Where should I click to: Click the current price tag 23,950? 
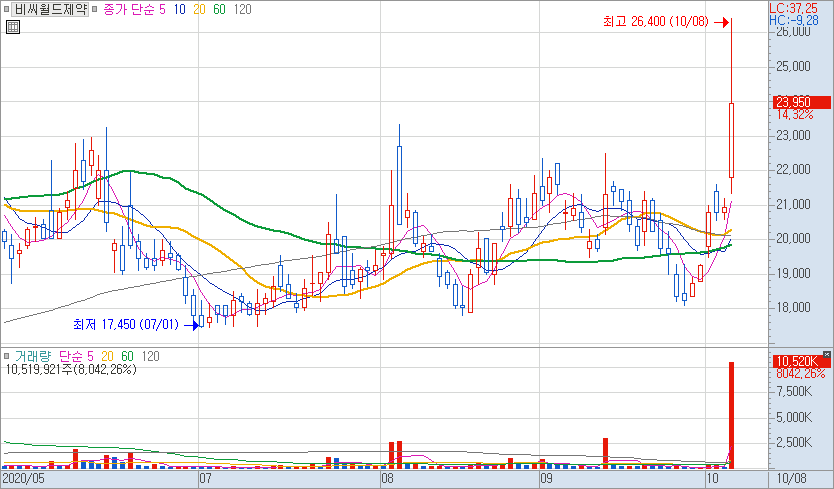(802, 102)
